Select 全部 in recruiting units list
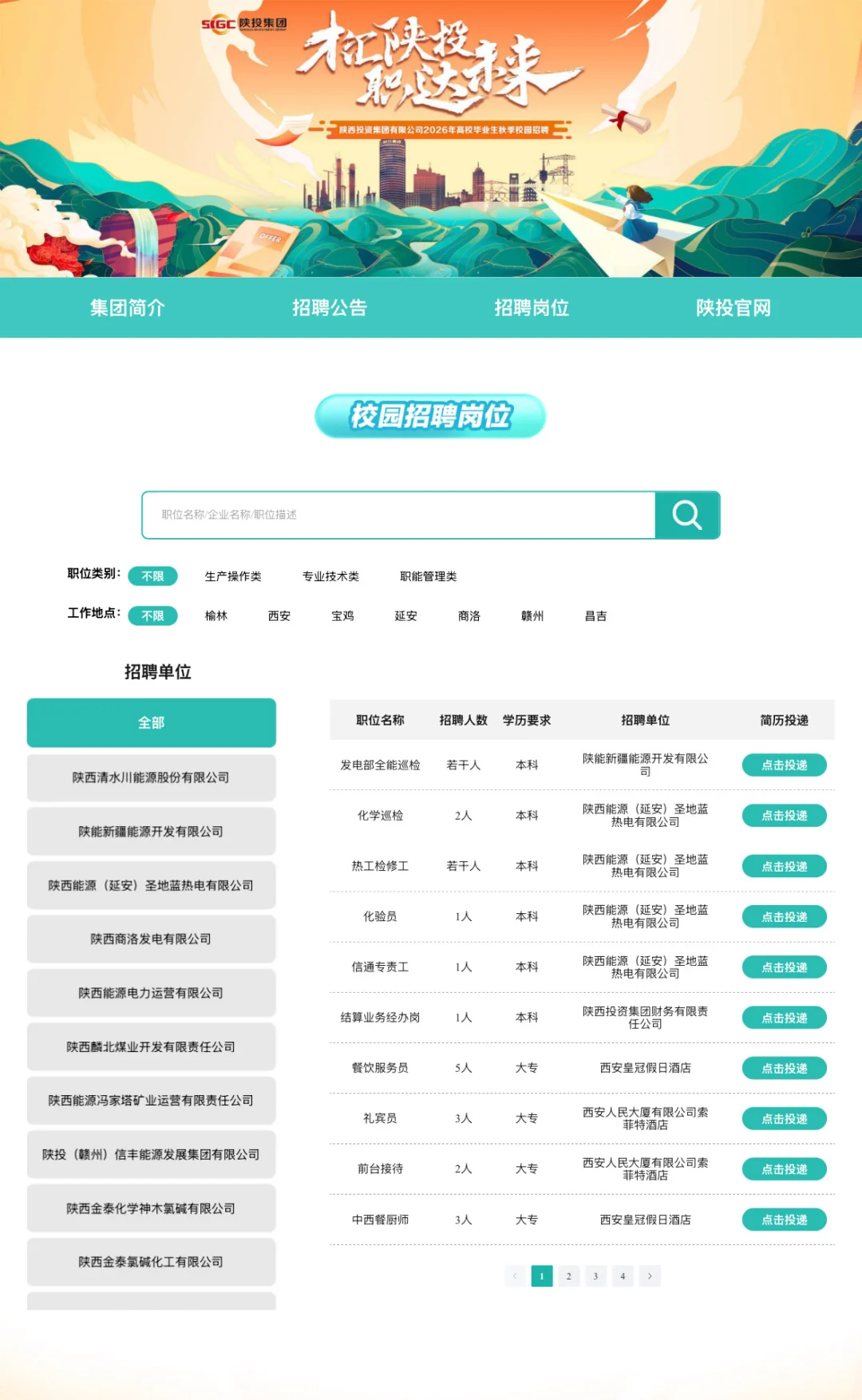862x1400 pixels. point(152,723)
